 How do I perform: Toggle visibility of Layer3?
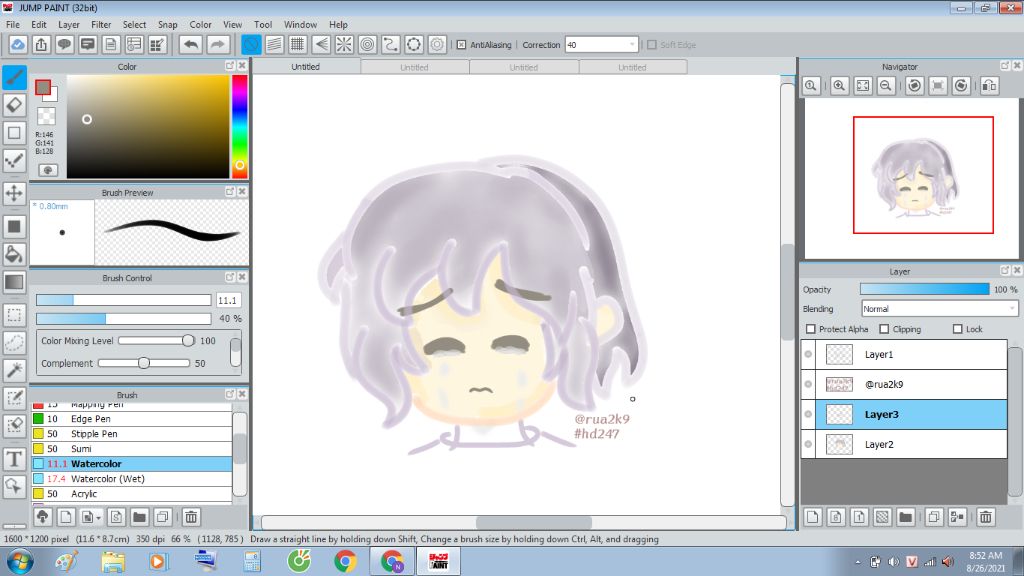tap(808, 414)
